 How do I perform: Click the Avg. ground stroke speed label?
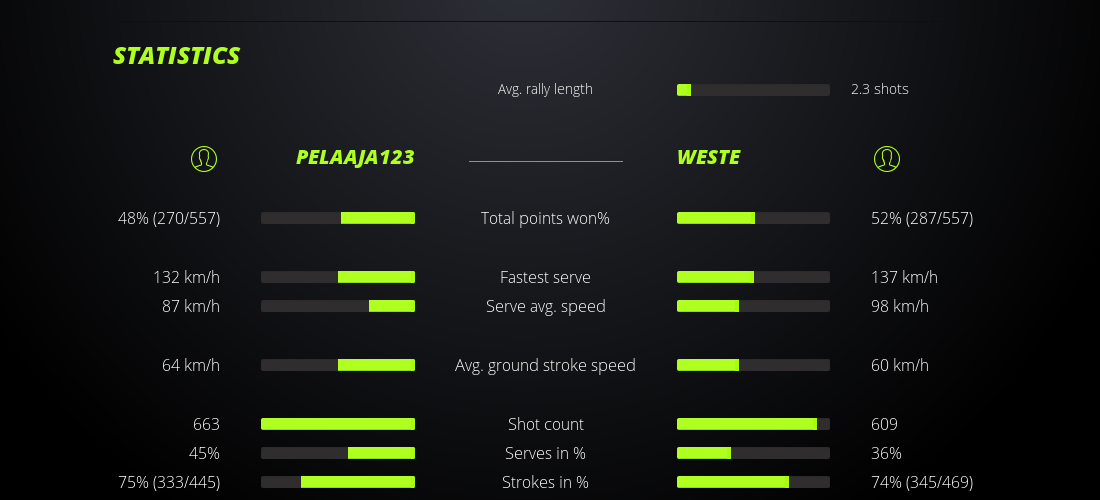(x=545, y=365)
